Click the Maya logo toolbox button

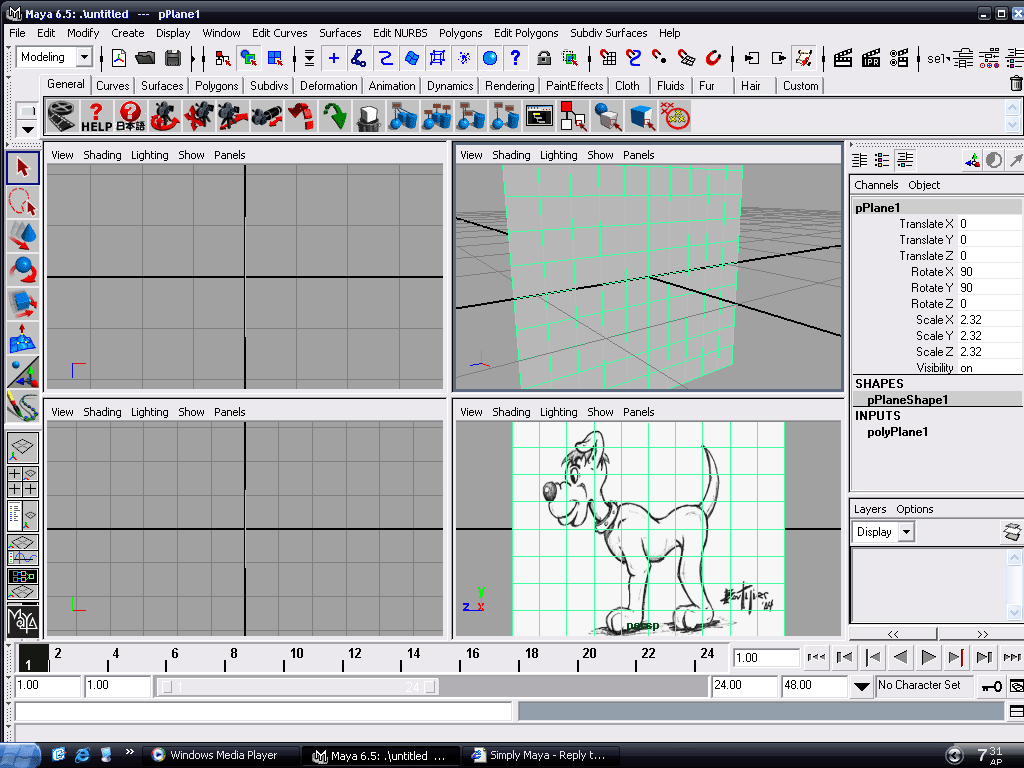click(23, 621)
